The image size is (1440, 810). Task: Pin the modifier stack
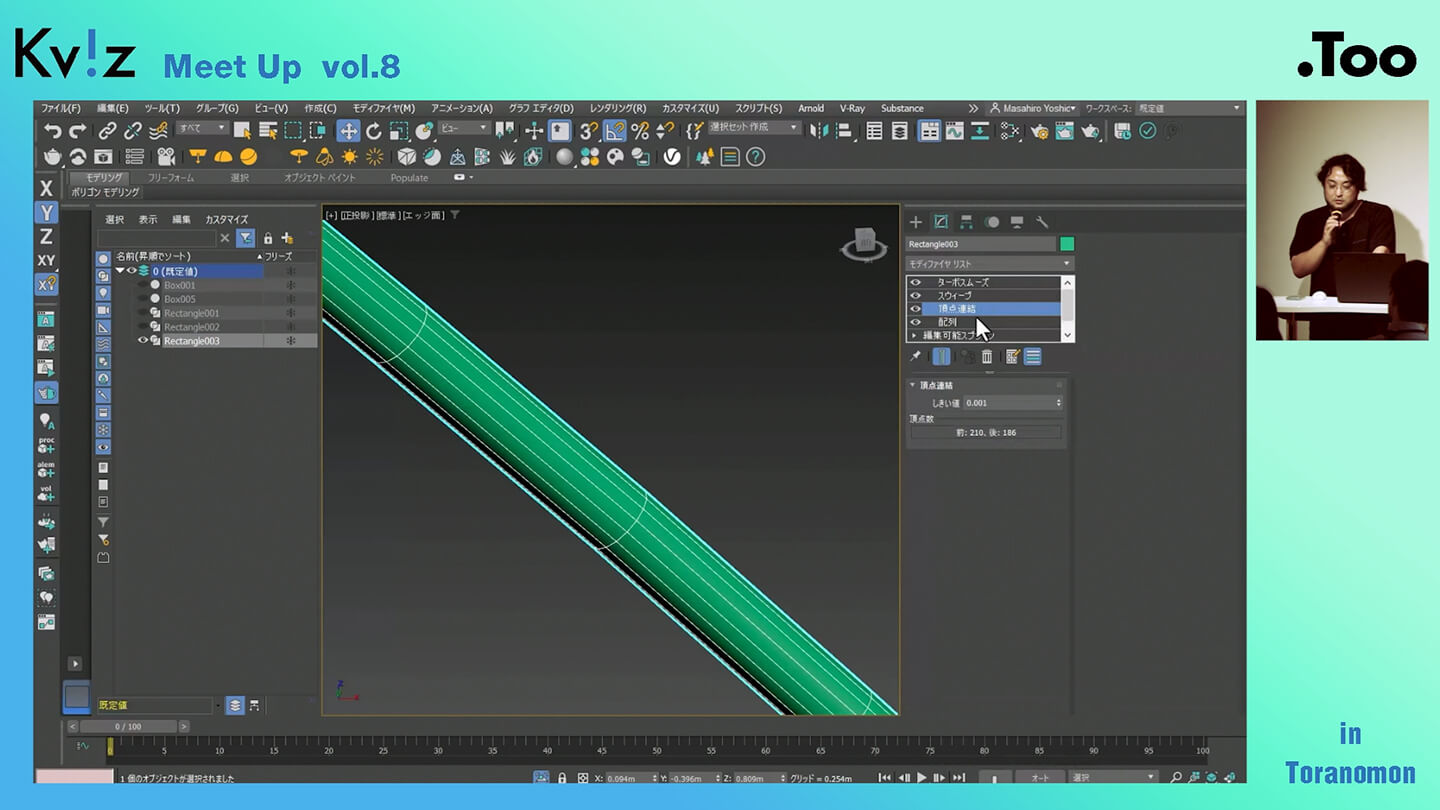(915, 357)
